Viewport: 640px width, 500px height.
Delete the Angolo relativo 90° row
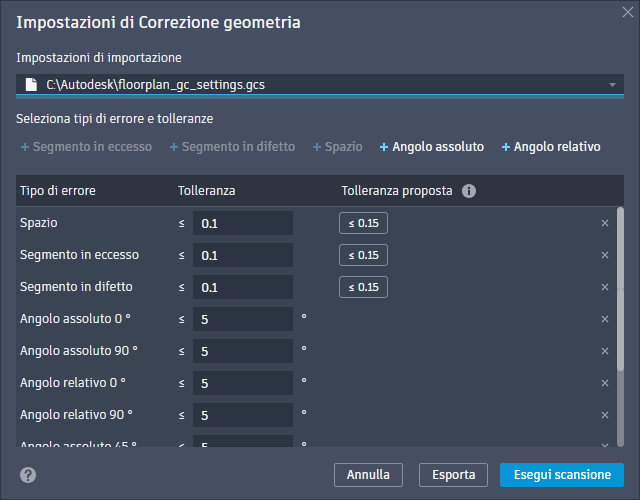pos(605,415)
